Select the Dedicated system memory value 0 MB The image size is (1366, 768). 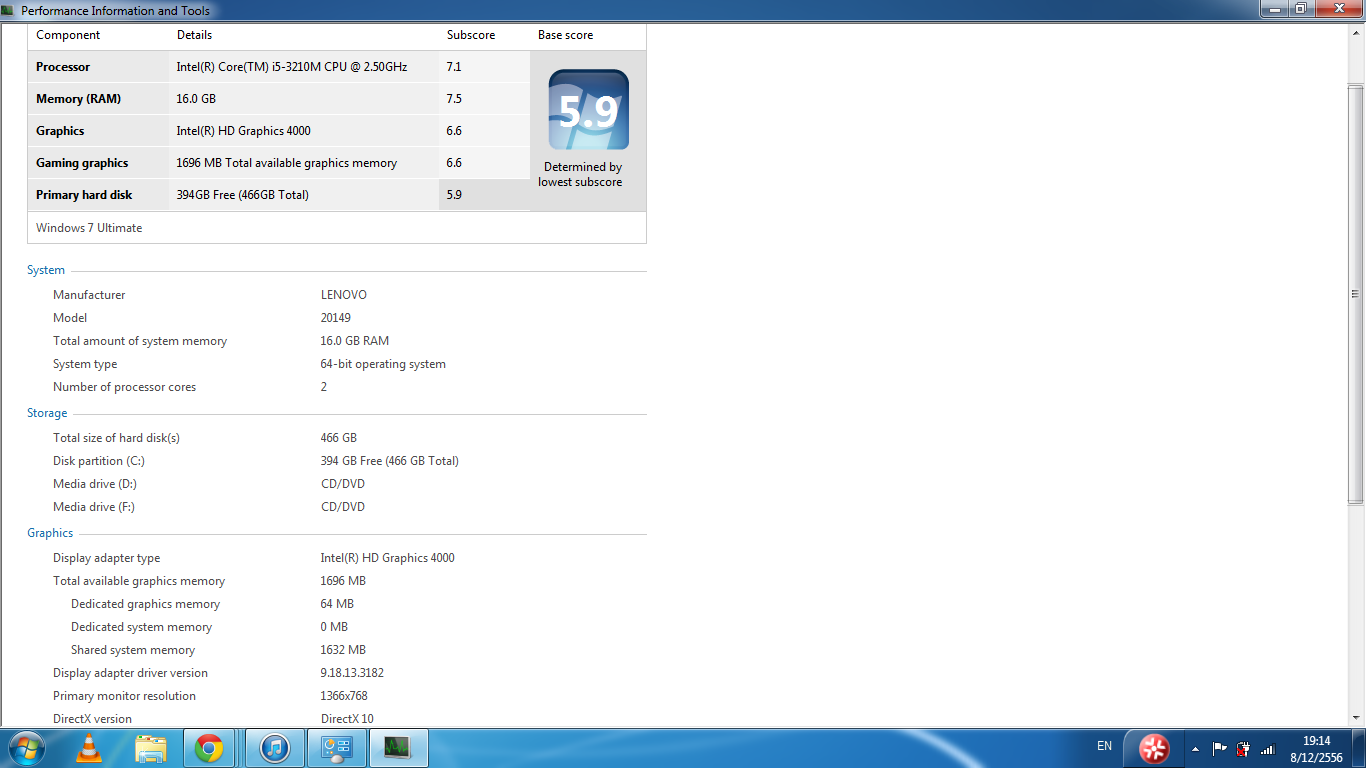[334, 627]
